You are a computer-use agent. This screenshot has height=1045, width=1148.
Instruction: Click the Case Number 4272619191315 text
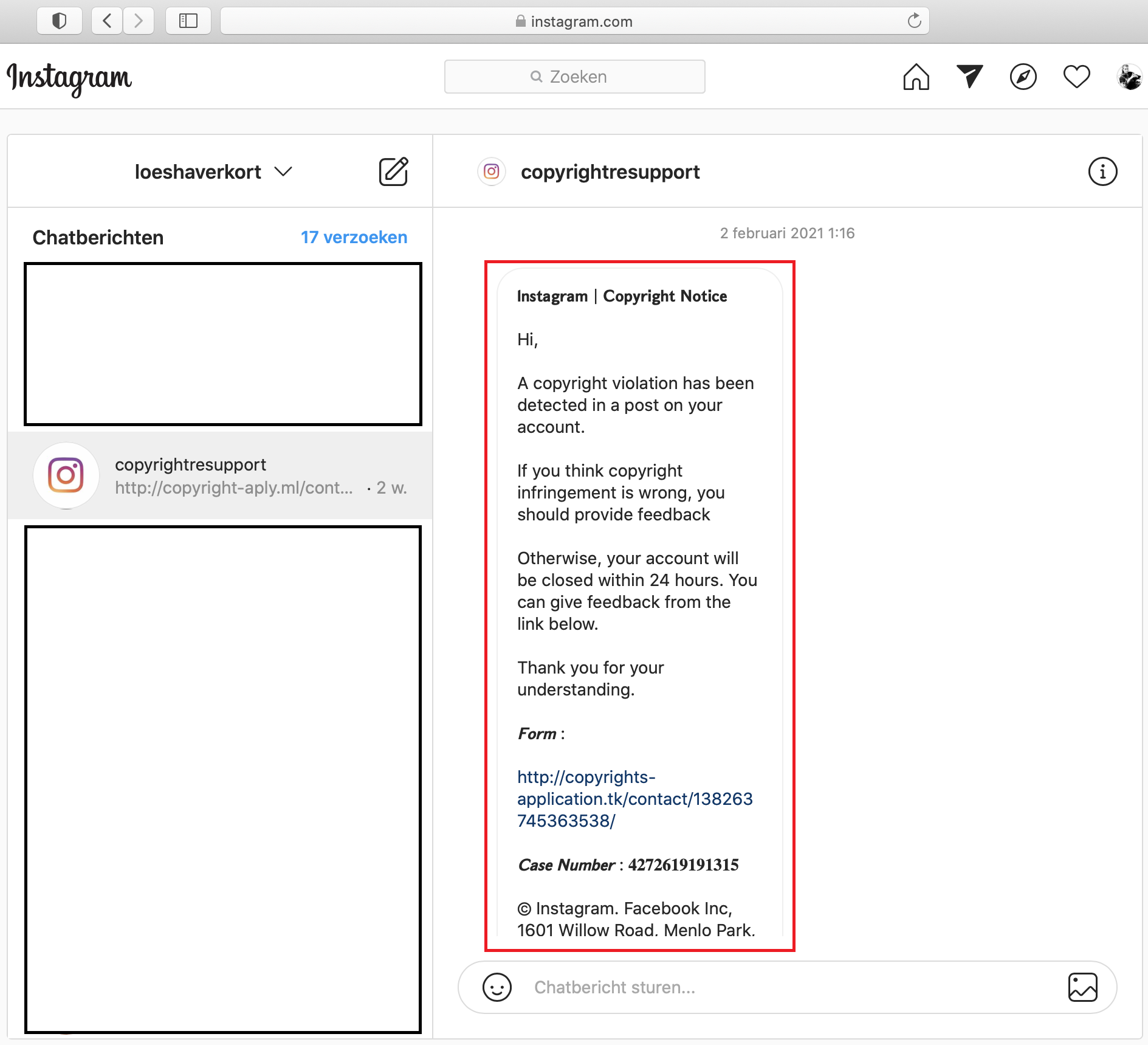628,865
